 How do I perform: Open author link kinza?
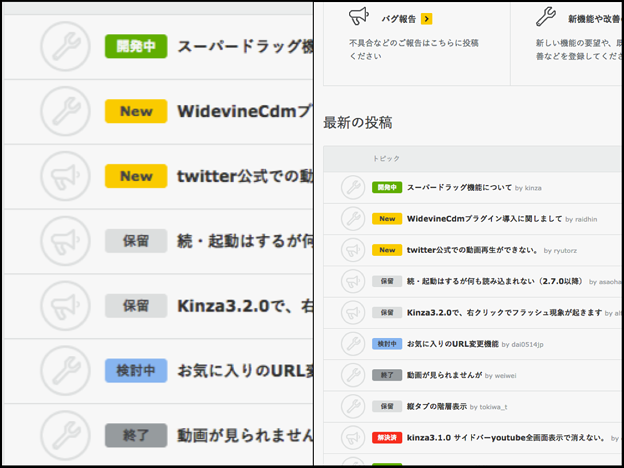[x=533, y=188]
